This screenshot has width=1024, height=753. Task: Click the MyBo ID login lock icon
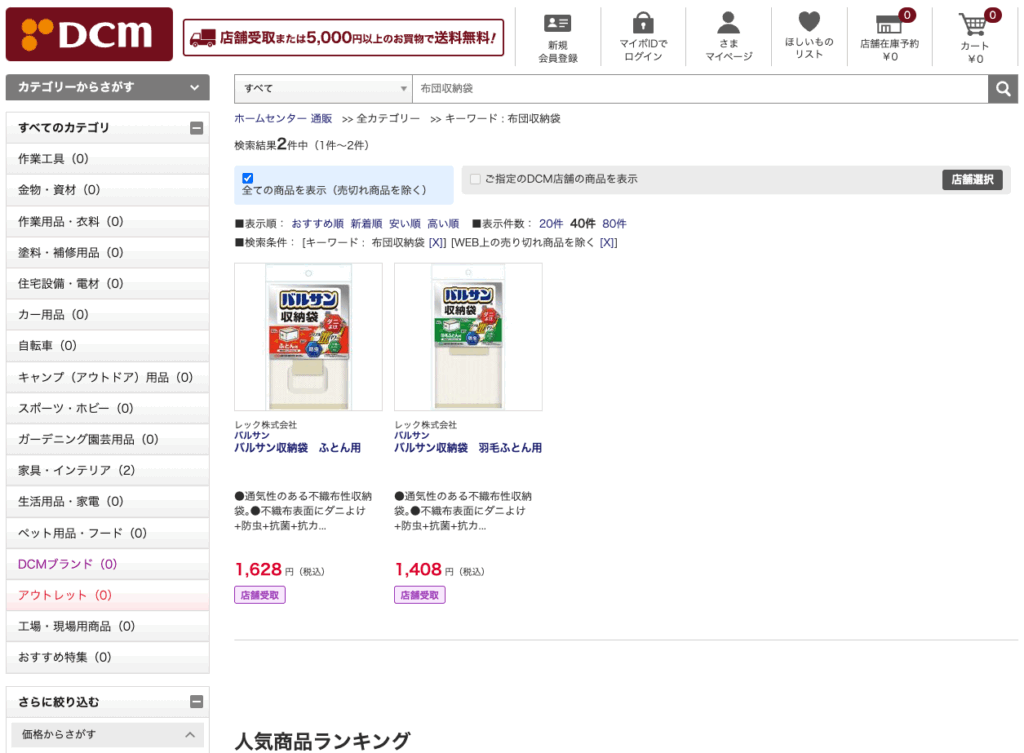tap(643, 23)
